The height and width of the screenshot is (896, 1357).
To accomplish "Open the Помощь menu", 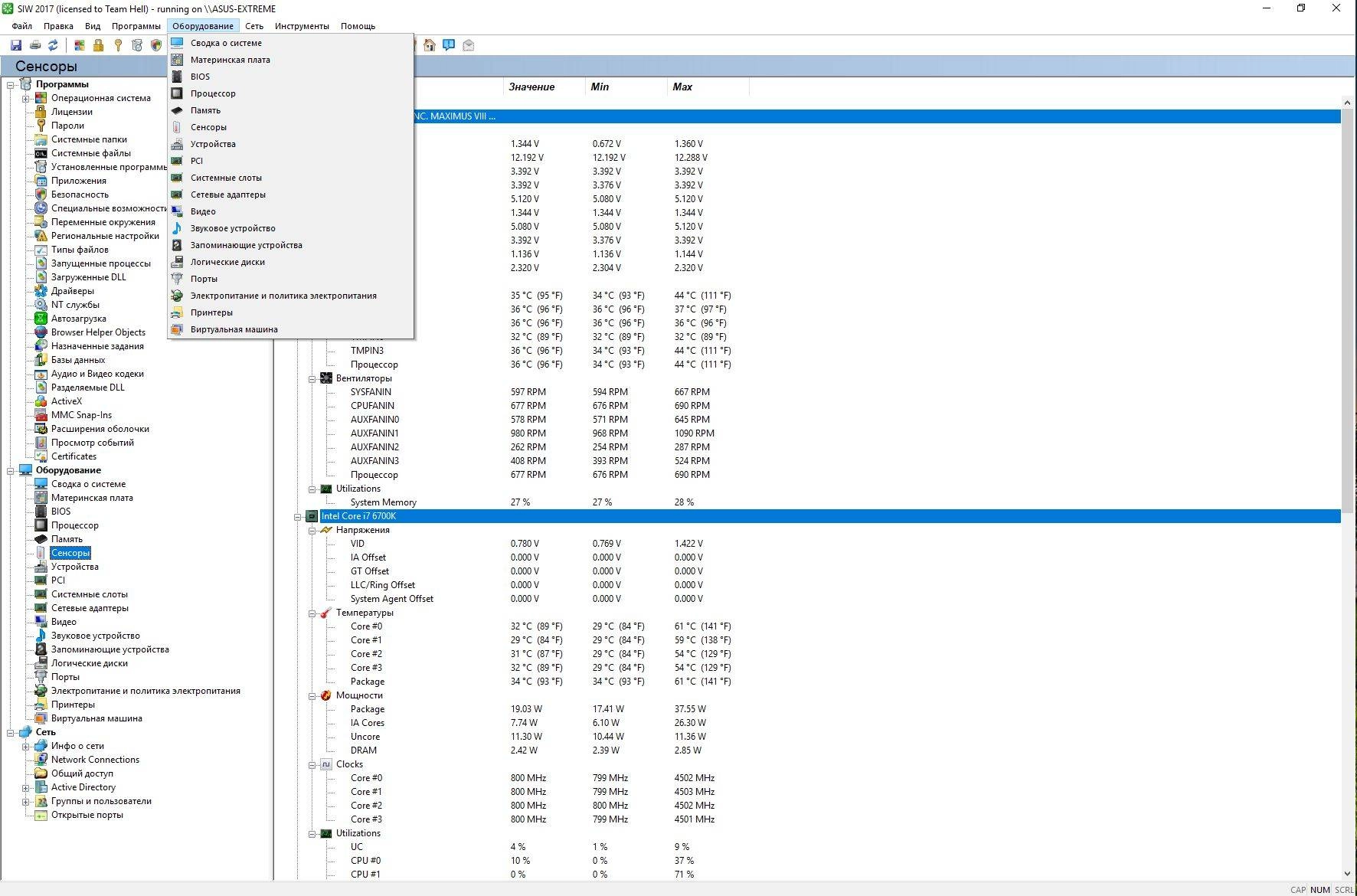I will [x=358, y=26].
